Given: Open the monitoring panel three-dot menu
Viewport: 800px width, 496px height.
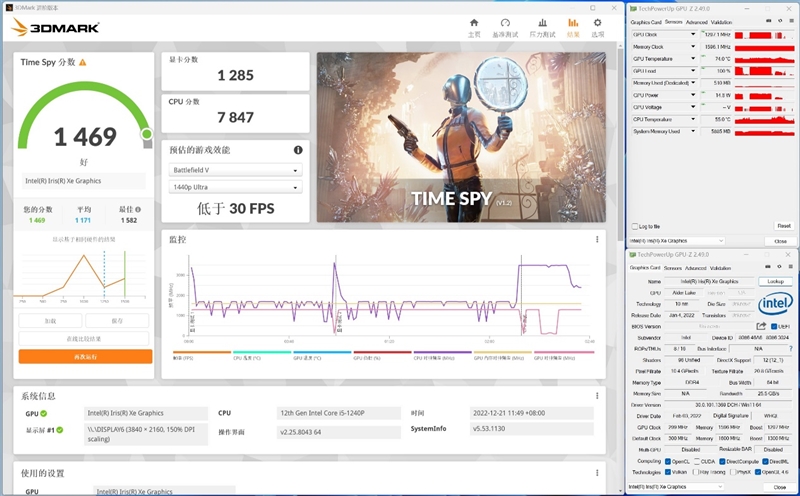Looking at the screenshot, I should 597,239.
